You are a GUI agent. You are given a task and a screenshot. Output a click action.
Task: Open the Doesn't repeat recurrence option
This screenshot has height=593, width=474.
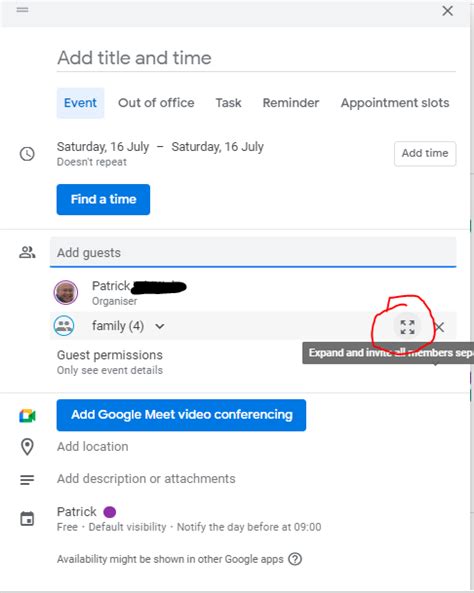(92, 162)
